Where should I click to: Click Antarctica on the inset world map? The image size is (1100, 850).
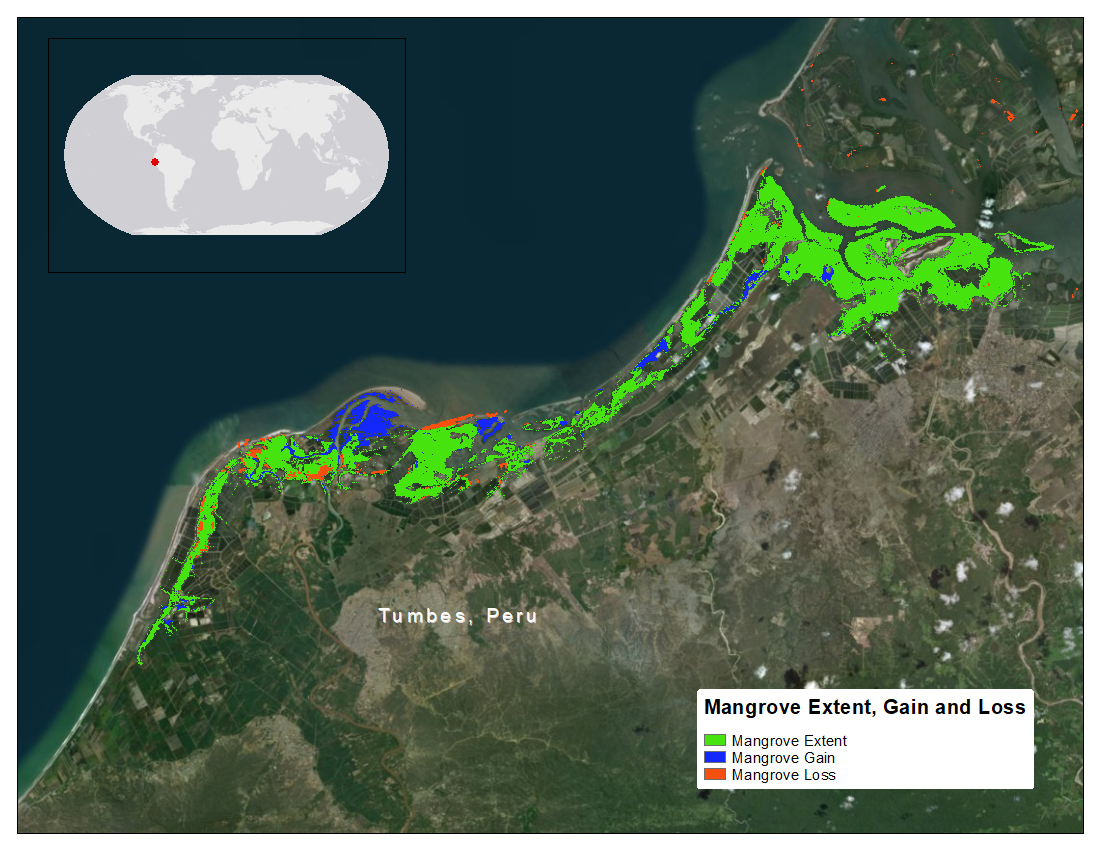225,228
